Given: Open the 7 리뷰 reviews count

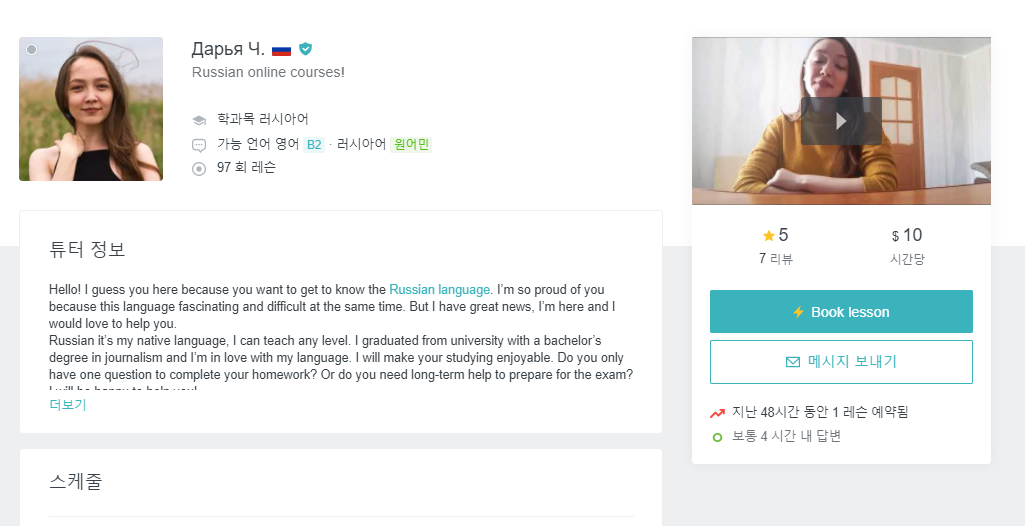Looking at the screenshot, I should (x=775, y=259).
